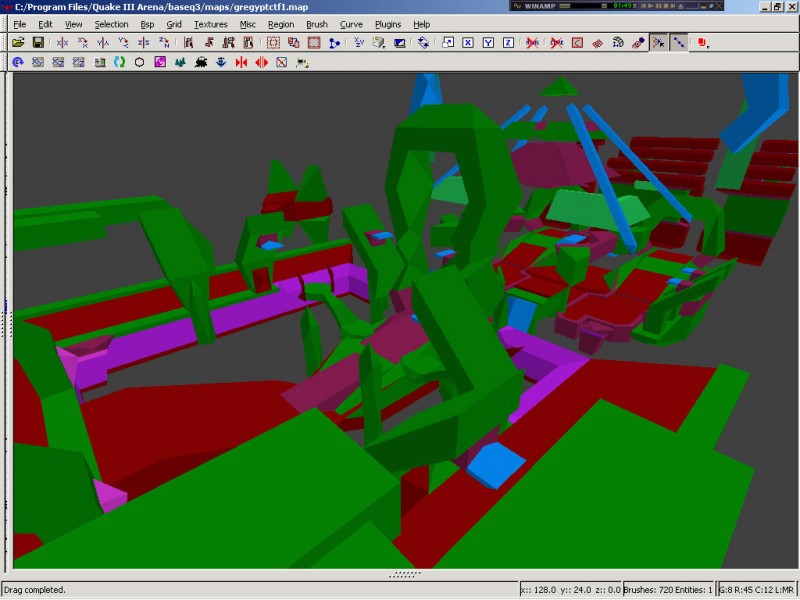Click the red diamond pattern icon
Image resolution: width=800 pixels, height=600 pixels.
(x=597, y=43)
